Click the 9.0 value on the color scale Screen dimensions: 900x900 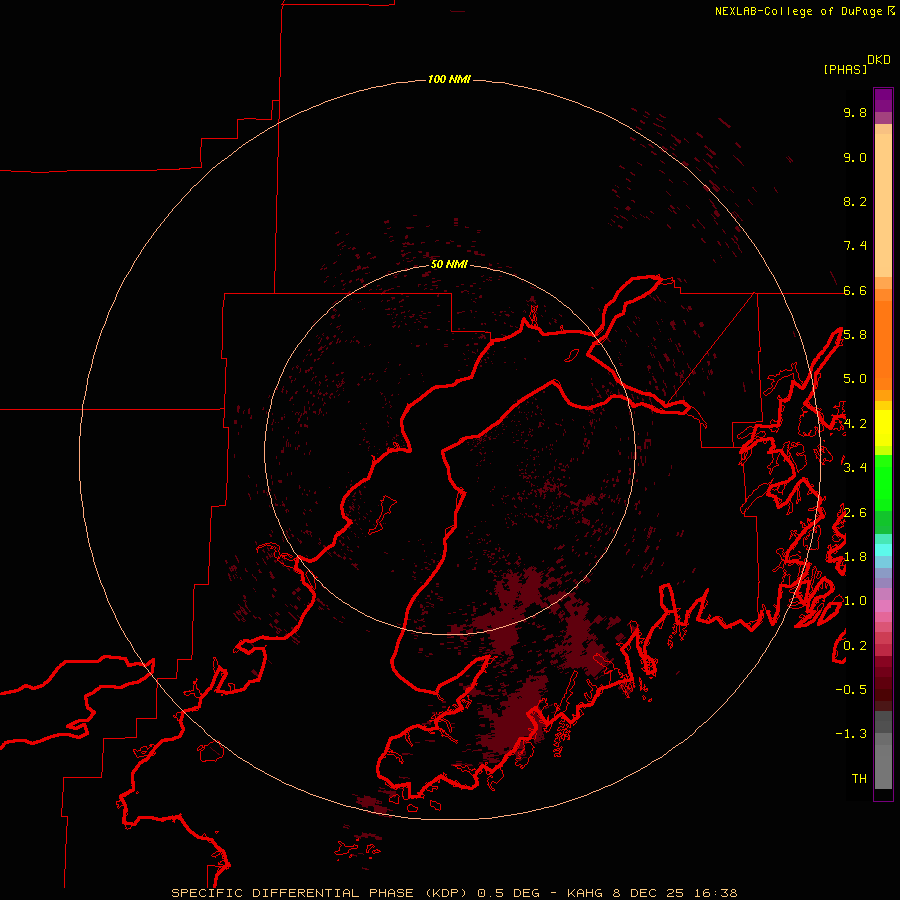[x=855, y=157]
